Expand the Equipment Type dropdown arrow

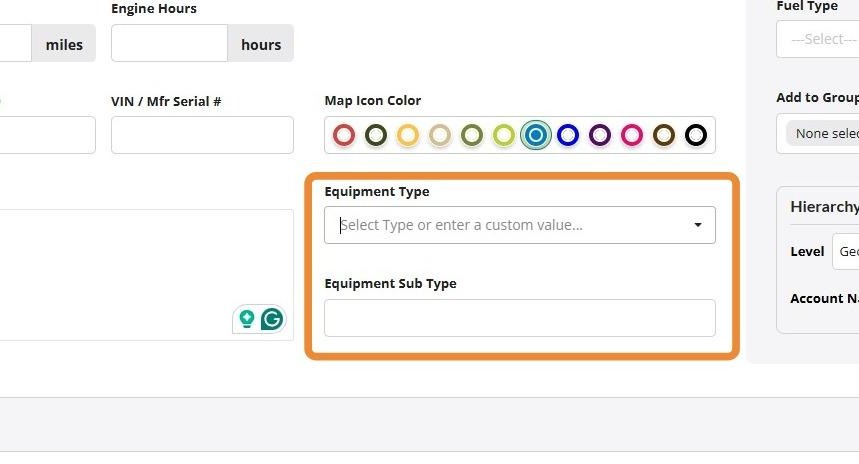(x=698, y=225)
